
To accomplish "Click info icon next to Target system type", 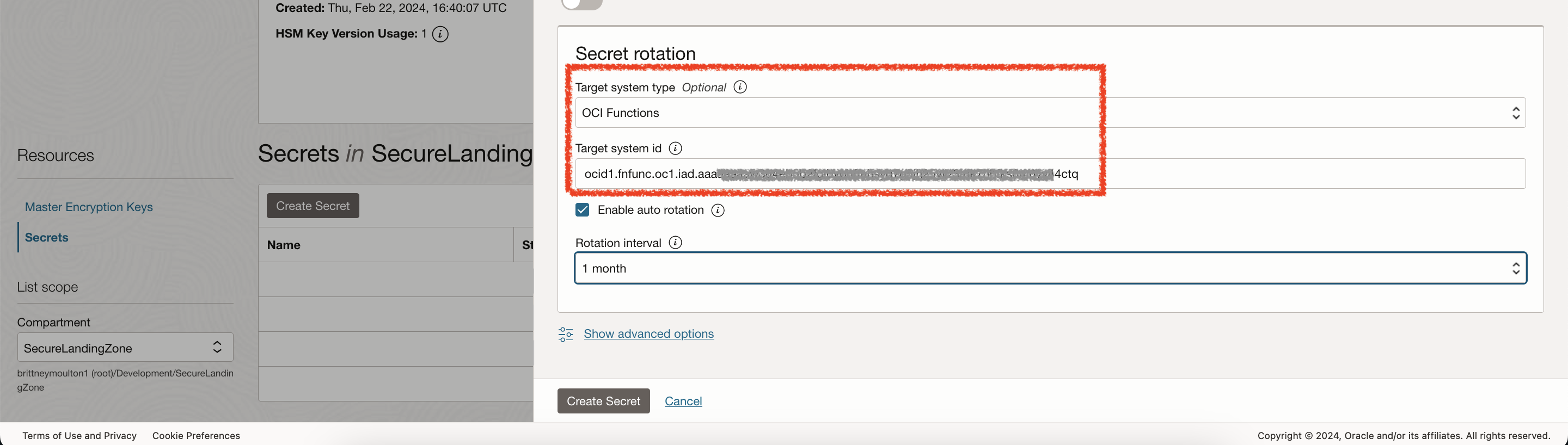I will 739,87.
